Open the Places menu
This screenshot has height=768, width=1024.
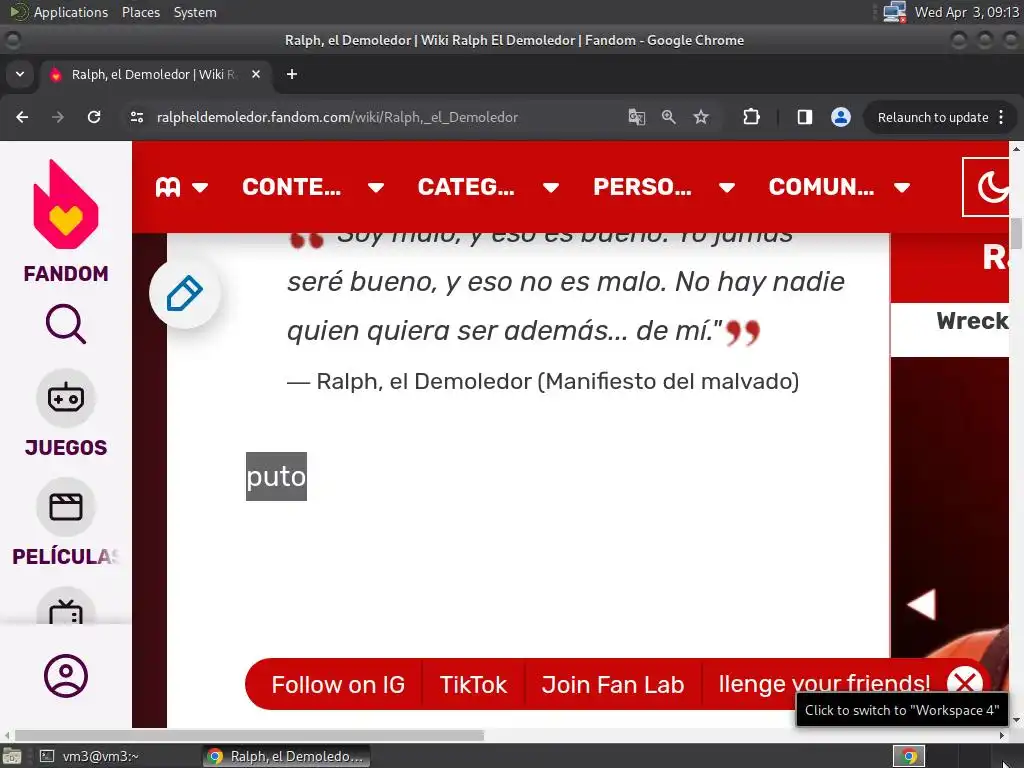coord(141,12)
